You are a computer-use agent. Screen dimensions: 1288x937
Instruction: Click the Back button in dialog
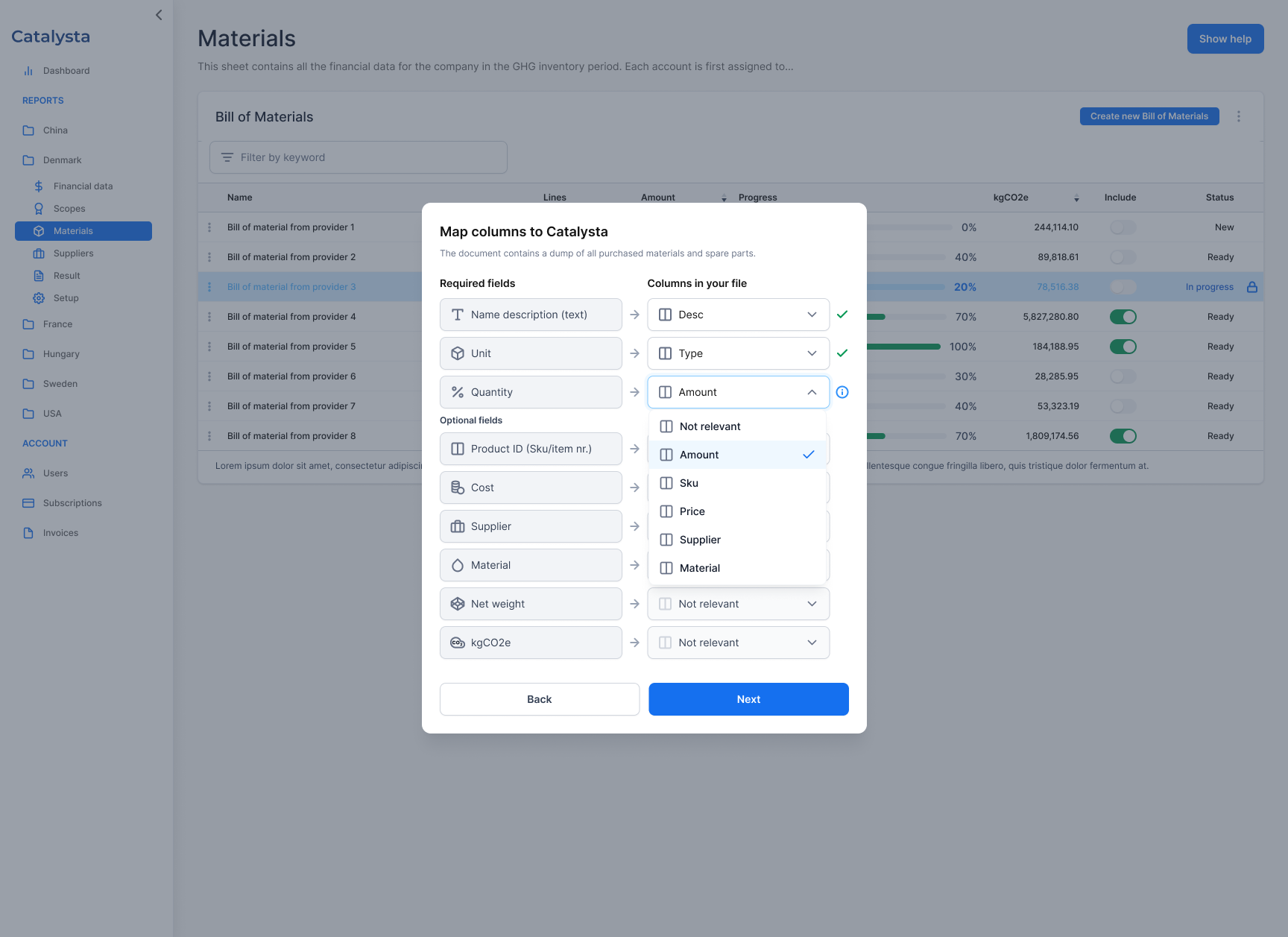click(x=540, y=699)
